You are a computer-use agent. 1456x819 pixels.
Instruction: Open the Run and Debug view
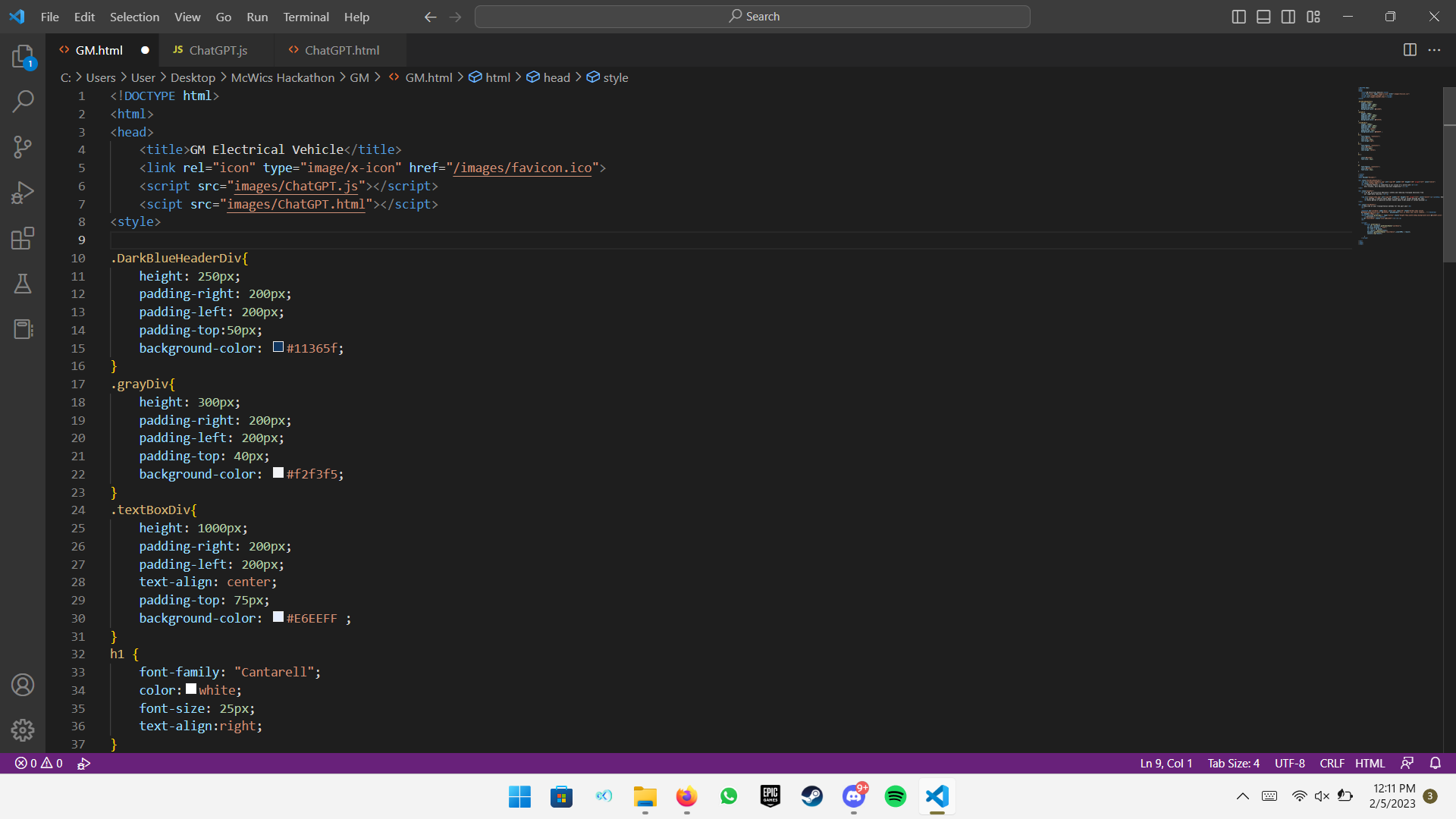23,193
